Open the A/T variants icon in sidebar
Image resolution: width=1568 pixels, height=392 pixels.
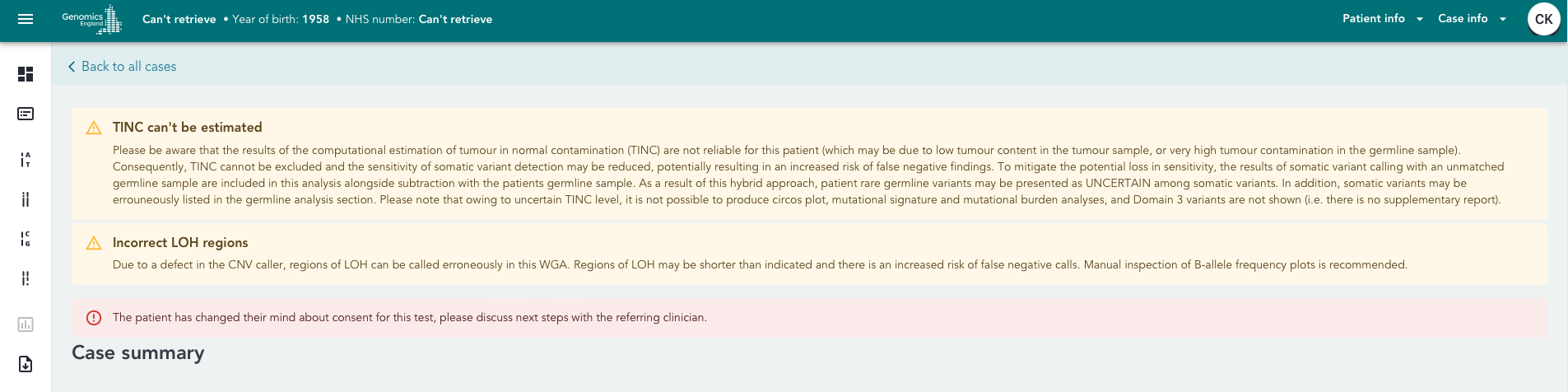26,159
